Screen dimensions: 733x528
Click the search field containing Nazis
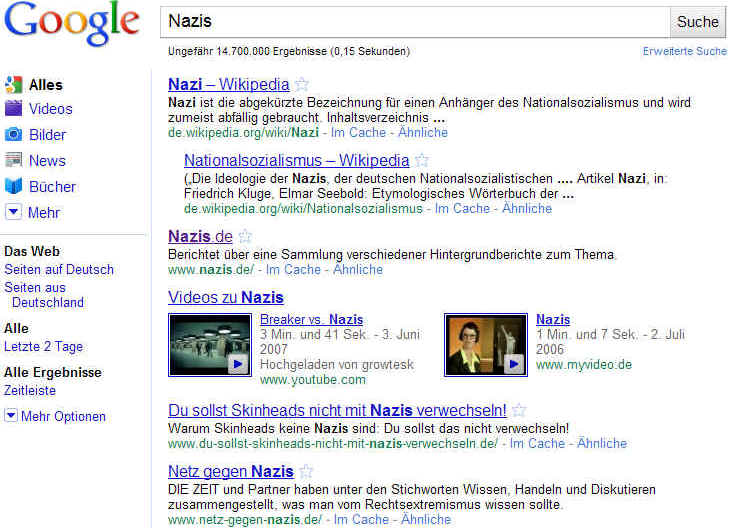(415, 22)
